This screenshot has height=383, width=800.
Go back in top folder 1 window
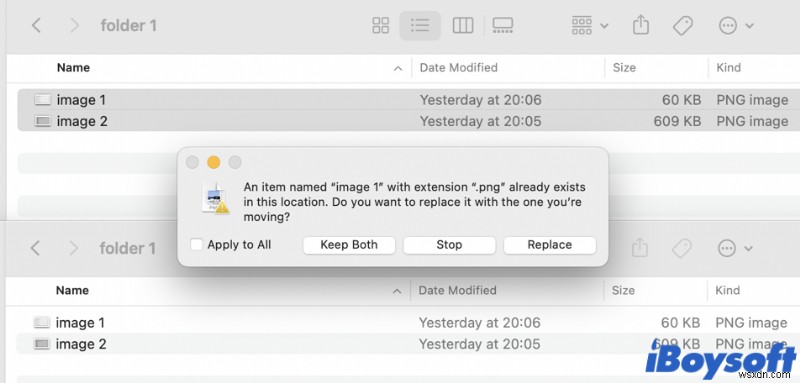[x=36, y=25]
